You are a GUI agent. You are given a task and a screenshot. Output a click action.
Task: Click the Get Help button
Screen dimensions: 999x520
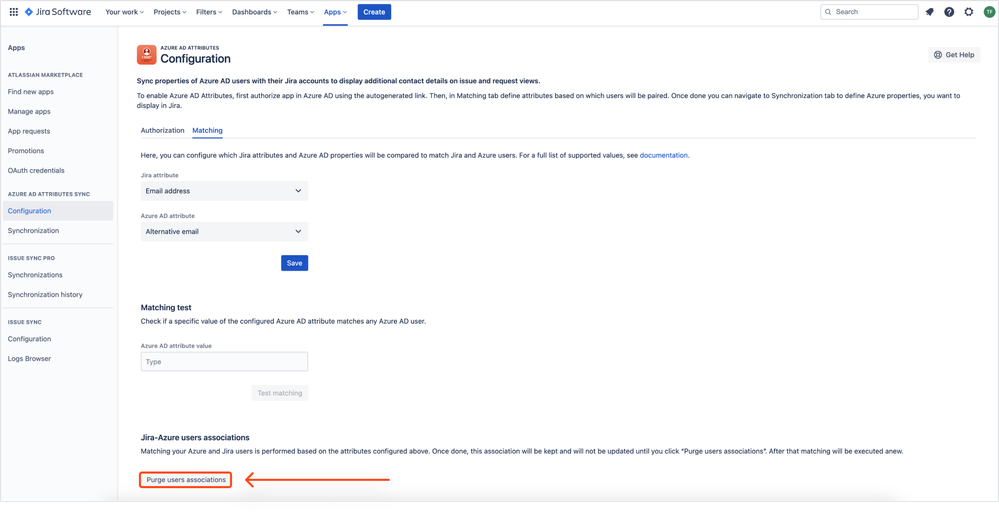(954, 55)
